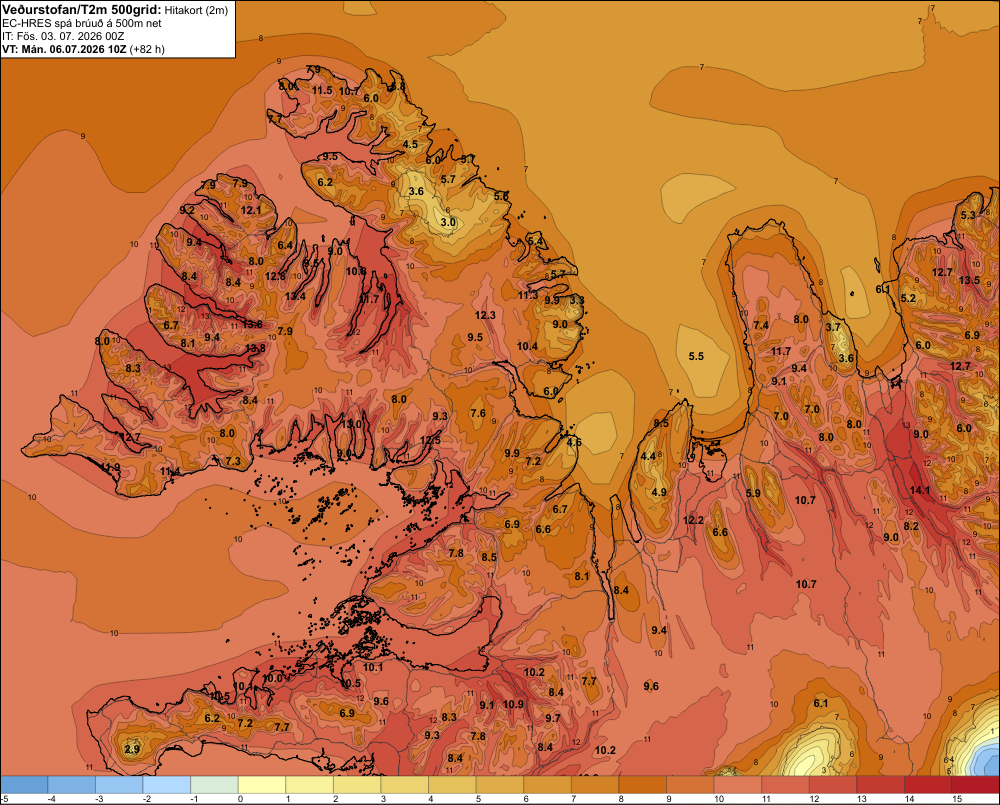
Task: Click legend swatch right of label 15
Action: tap(975, 785)
